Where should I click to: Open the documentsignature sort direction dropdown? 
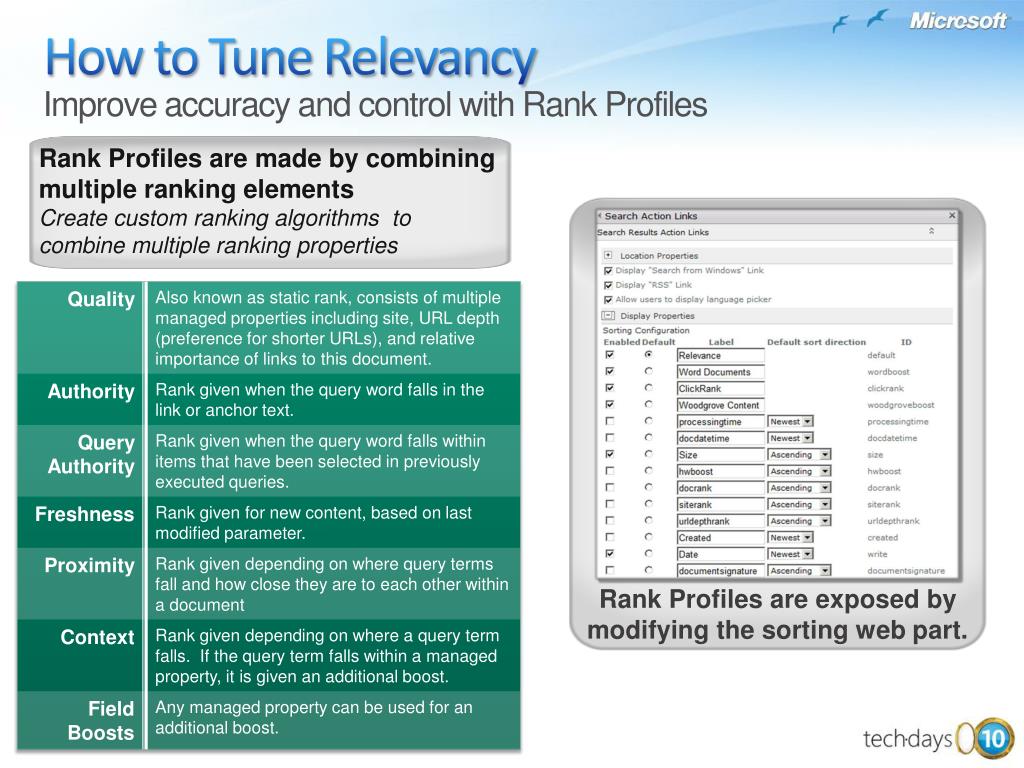(x=799, y=571)
